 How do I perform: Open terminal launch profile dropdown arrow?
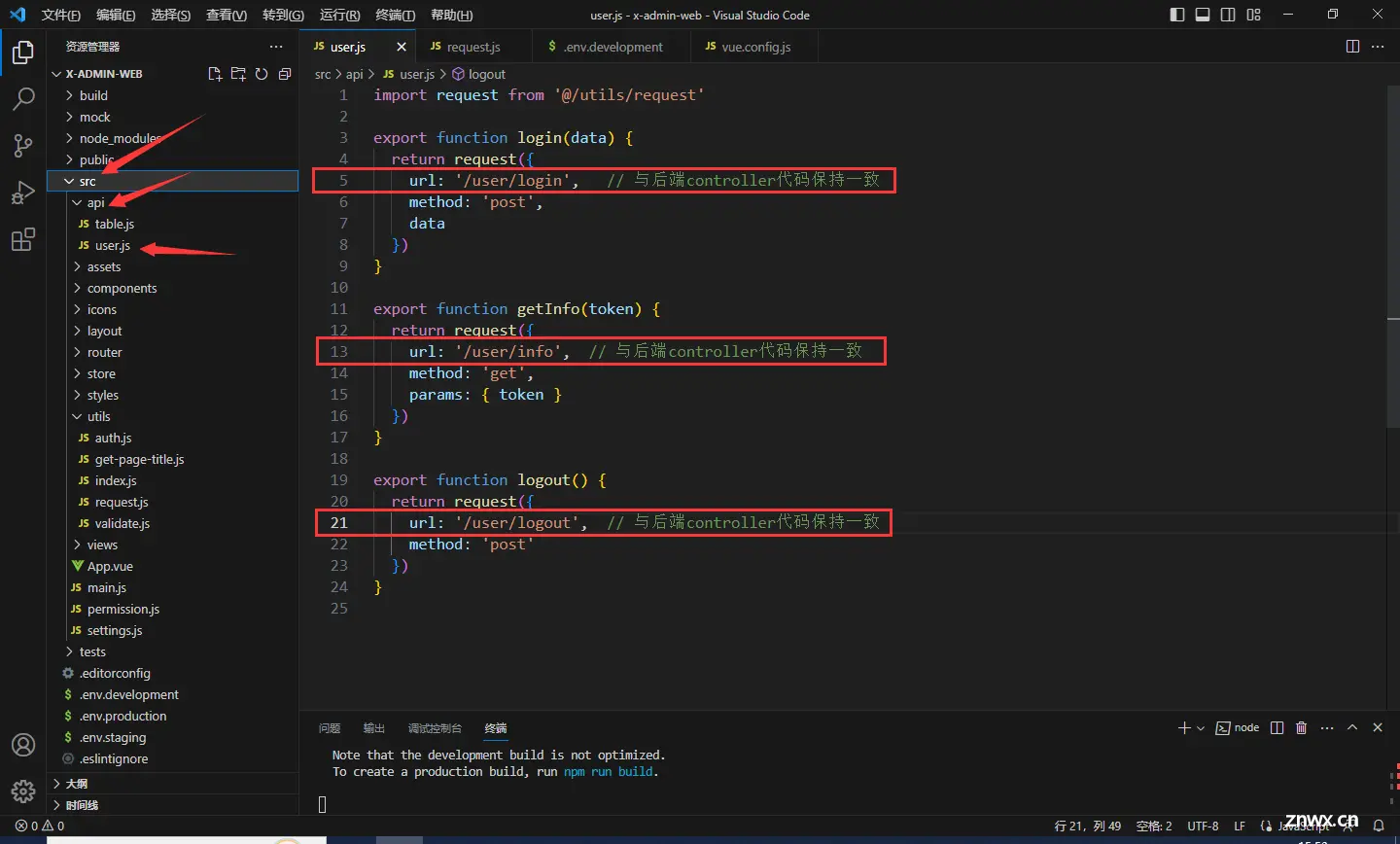pyautogui.click(x=1201, y=727)
